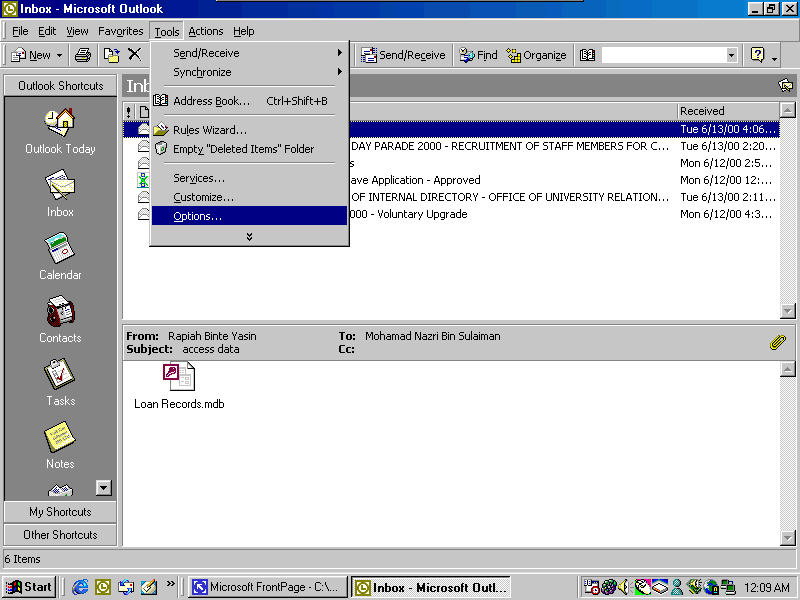Screen dimensions: 800x600
Task: Click the Find toolbar button
Action: [478, 55]
